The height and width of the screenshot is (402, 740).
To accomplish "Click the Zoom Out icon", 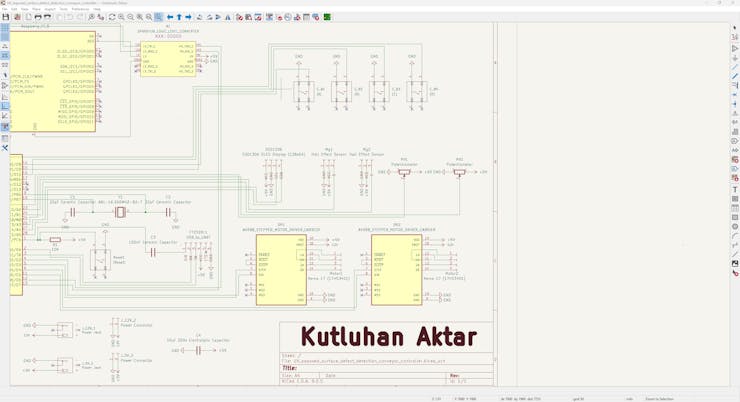I will point(130,17).
